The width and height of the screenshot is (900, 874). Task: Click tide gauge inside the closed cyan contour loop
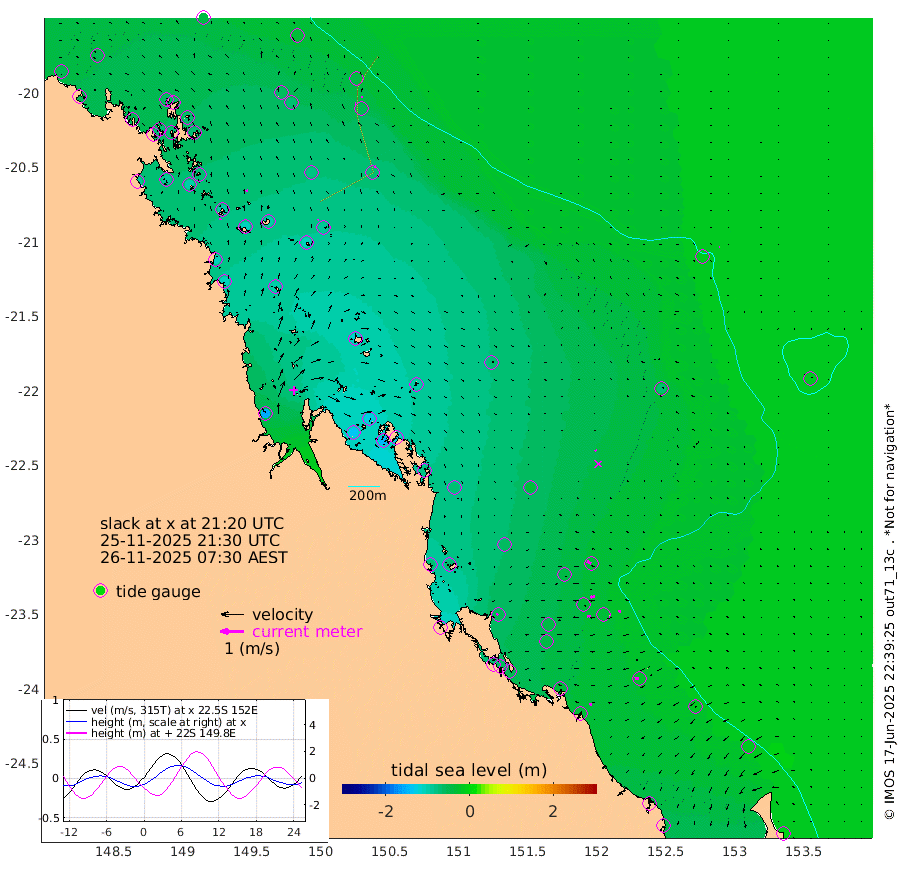[810, 378]
